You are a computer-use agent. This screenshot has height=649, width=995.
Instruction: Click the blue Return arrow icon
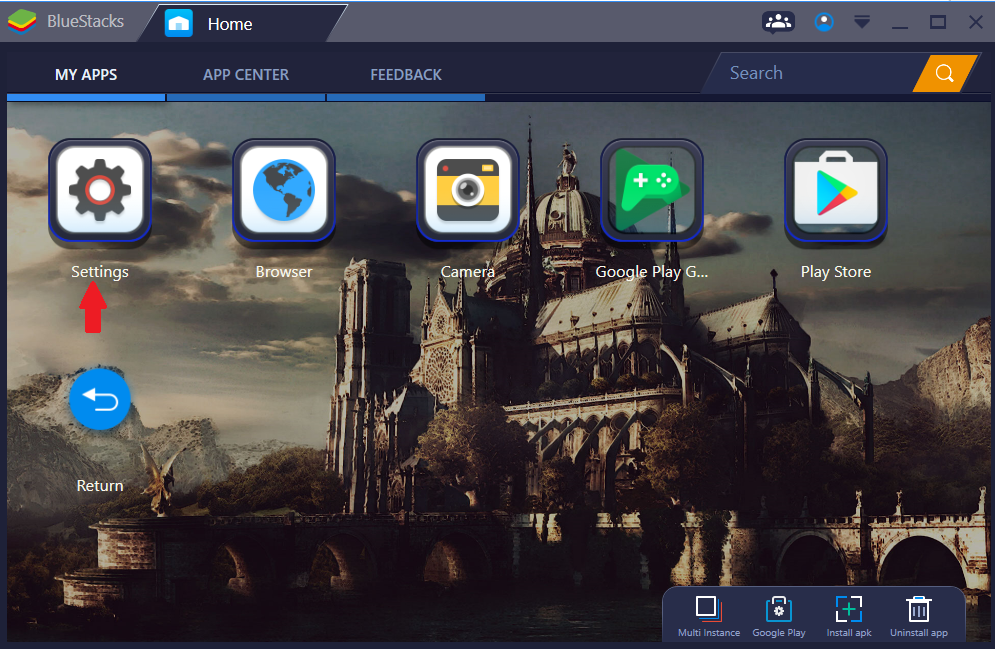(x=100, y=399)
